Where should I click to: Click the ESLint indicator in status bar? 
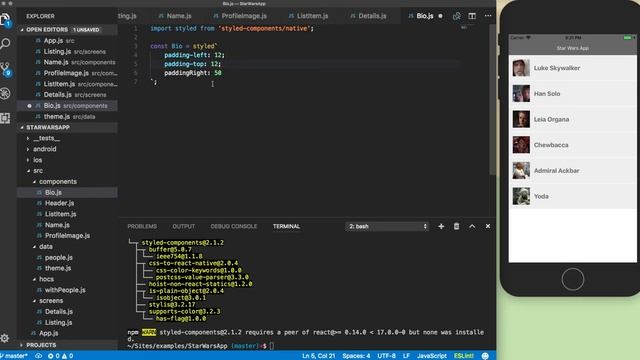click(464, 356)
